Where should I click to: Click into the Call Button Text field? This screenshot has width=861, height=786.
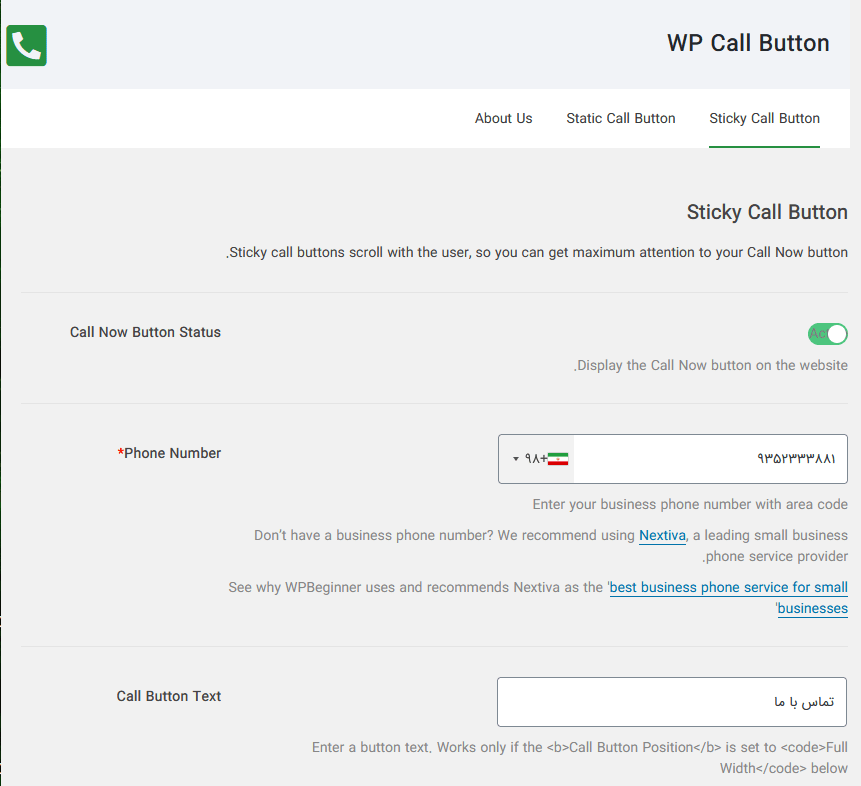click(x=672, y=702)
